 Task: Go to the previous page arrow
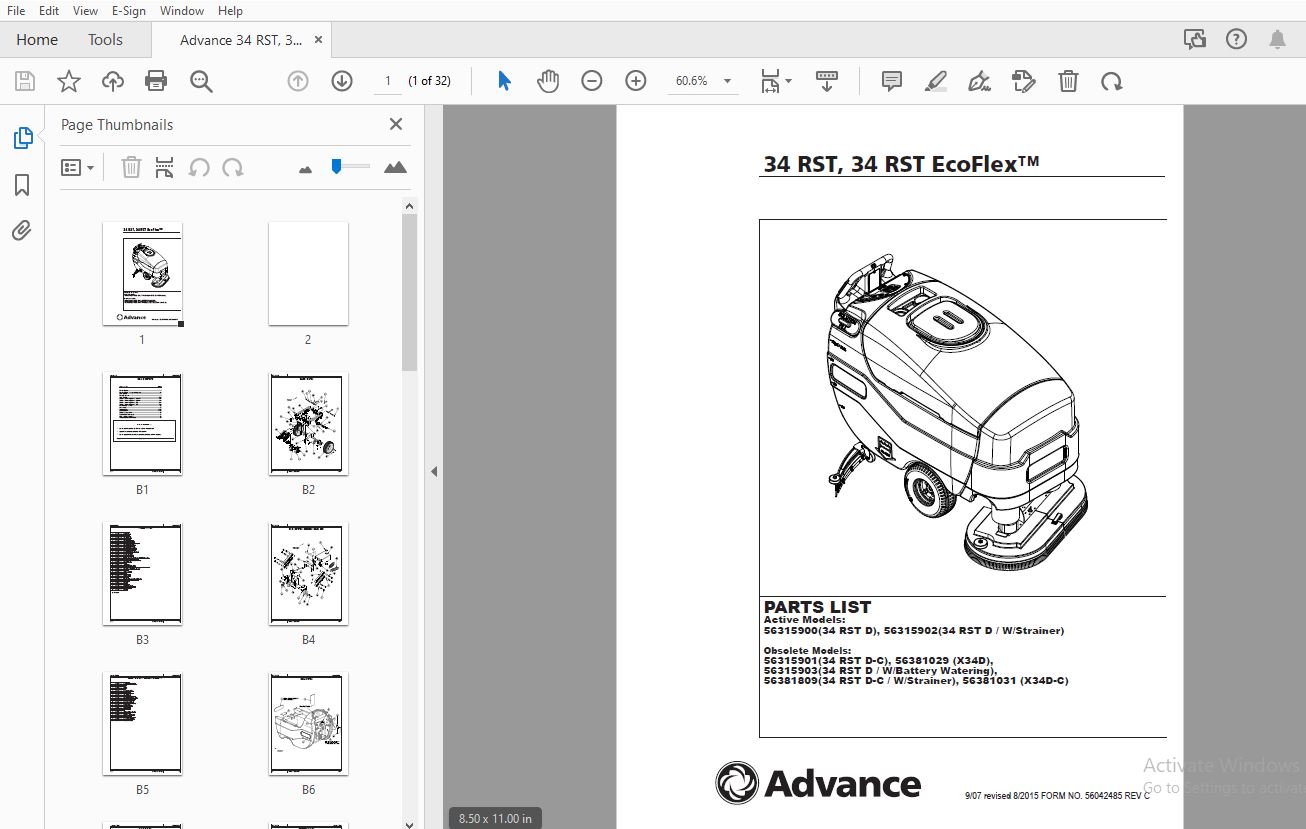pyautogui.click(x=298, y=81)
